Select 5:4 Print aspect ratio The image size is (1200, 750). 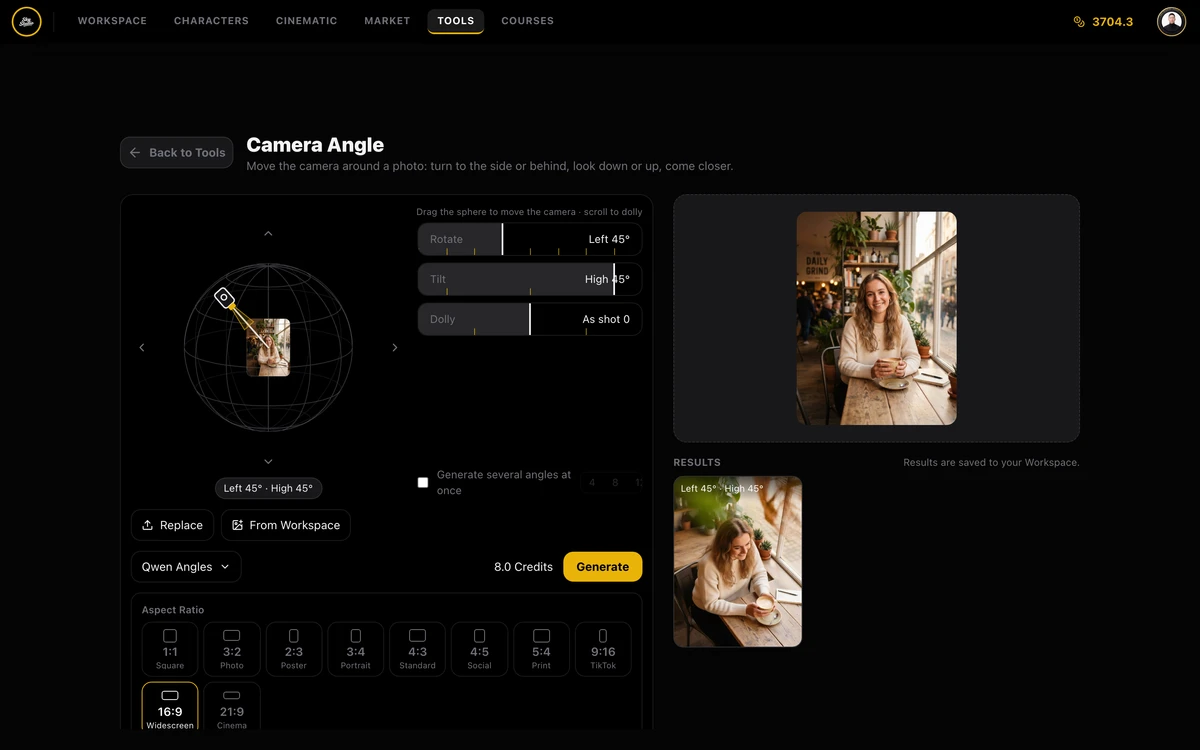541,649
